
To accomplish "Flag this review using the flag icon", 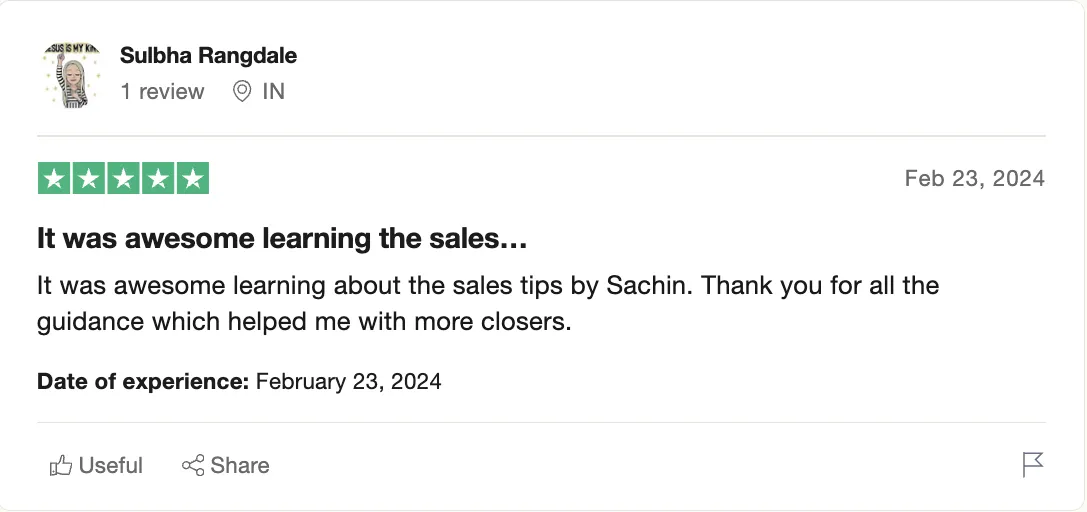I will point(1033,465).
